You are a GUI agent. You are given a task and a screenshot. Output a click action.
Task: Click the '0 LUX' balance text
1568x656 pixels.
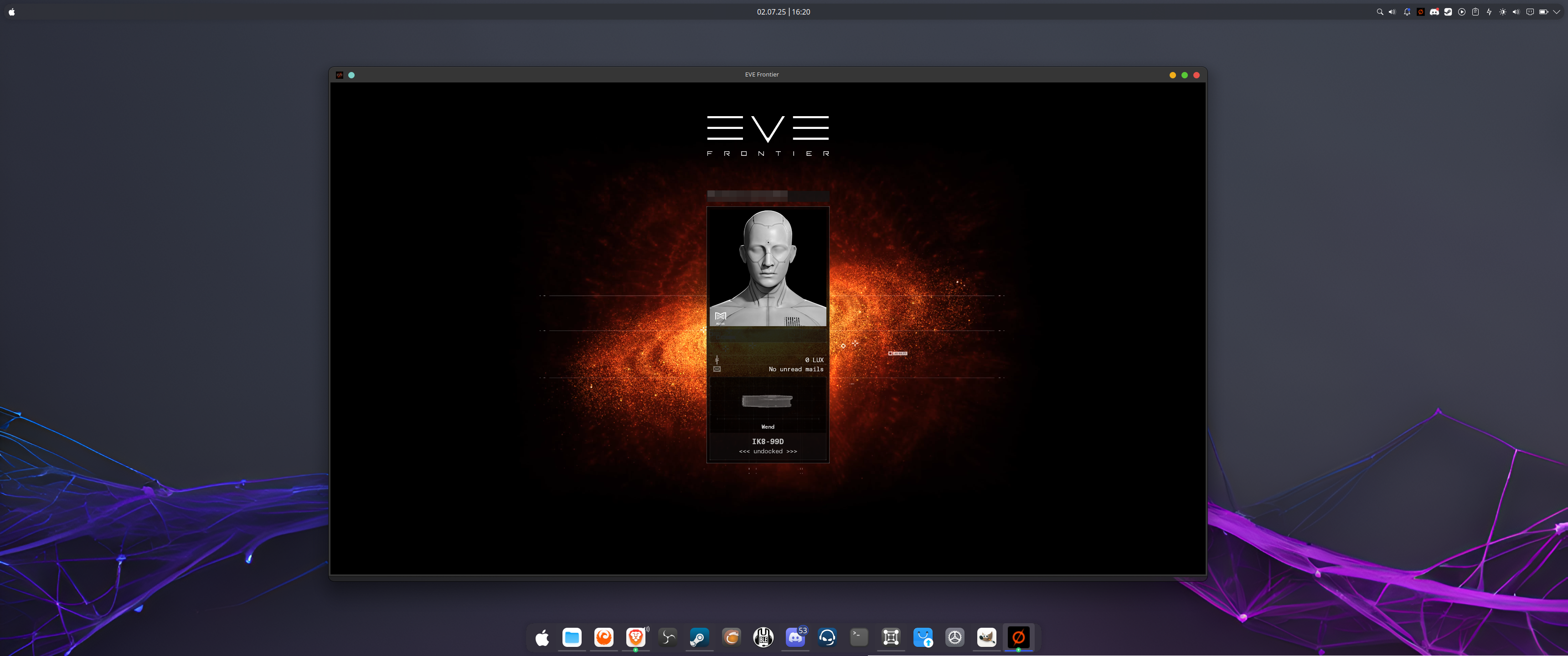tap(814, 359)
